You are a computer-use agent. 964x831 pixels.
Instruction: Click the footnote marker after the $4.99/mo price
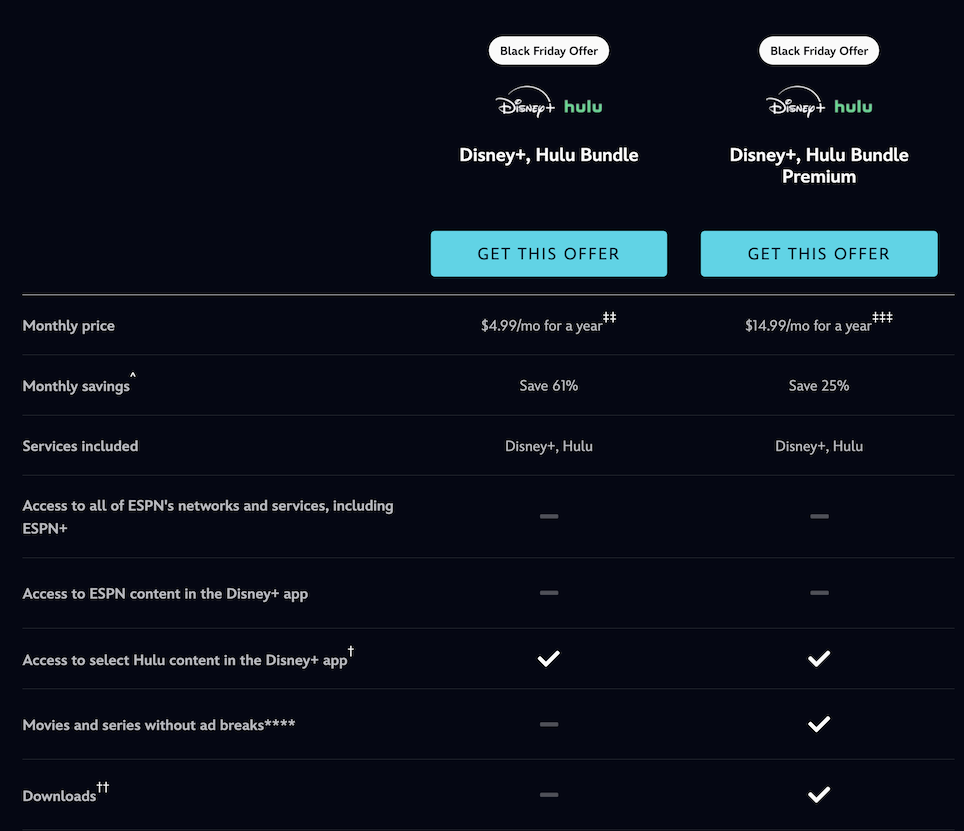click(610, 318)
